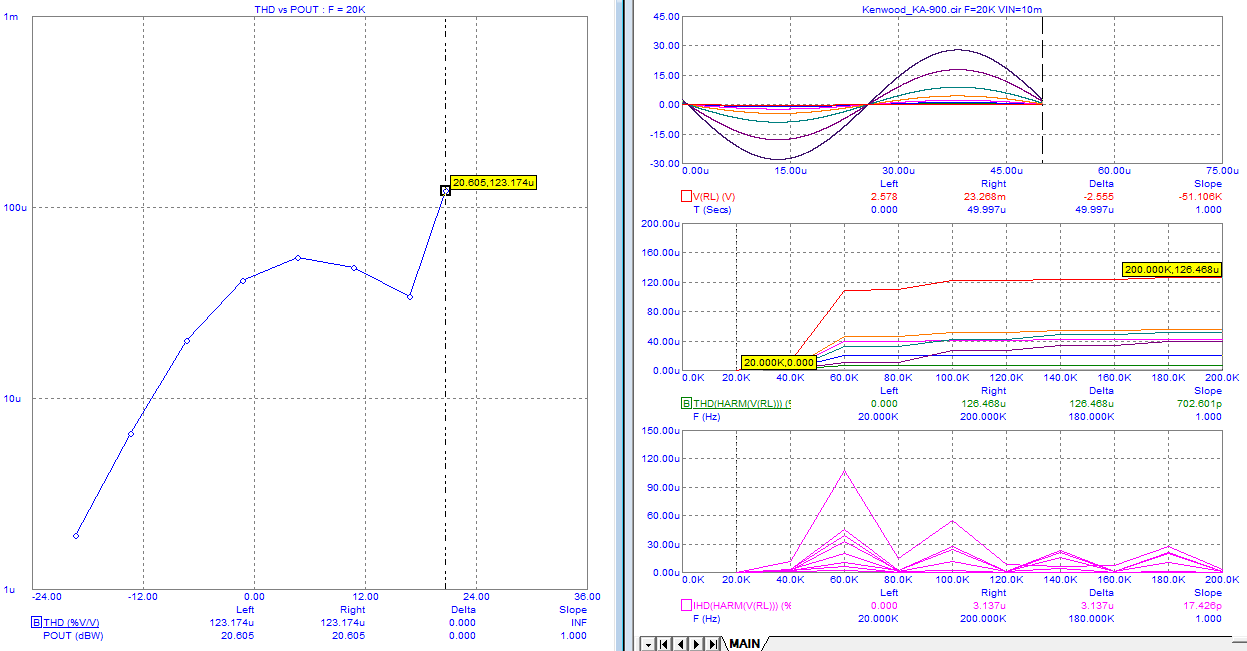Click the 23.268m right cursor value

coord(986,197)
